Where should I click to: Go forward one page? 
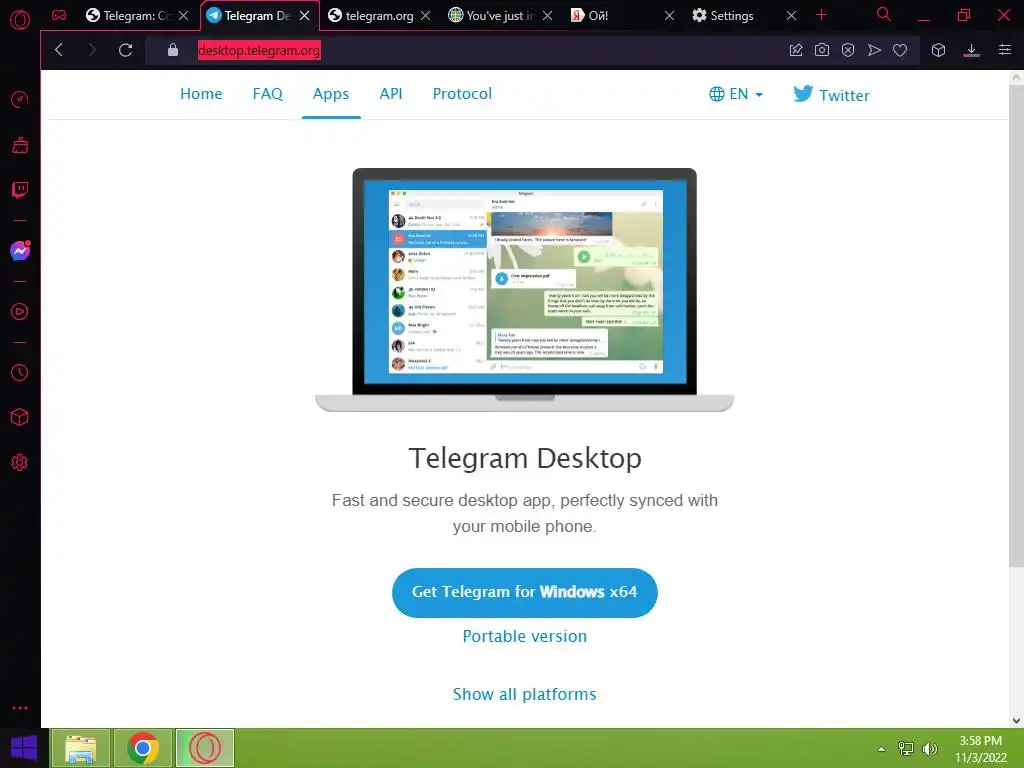[92, 50]
